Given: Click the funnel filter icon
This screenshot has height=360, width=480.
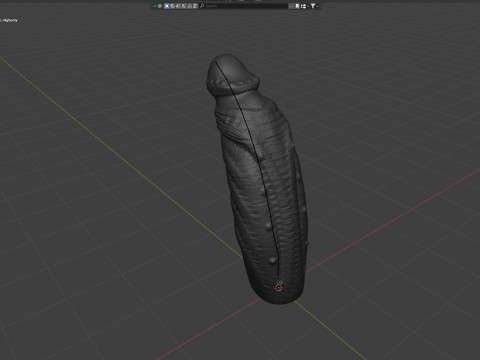Looking at the screenshot, I should (x=313, y=6).
